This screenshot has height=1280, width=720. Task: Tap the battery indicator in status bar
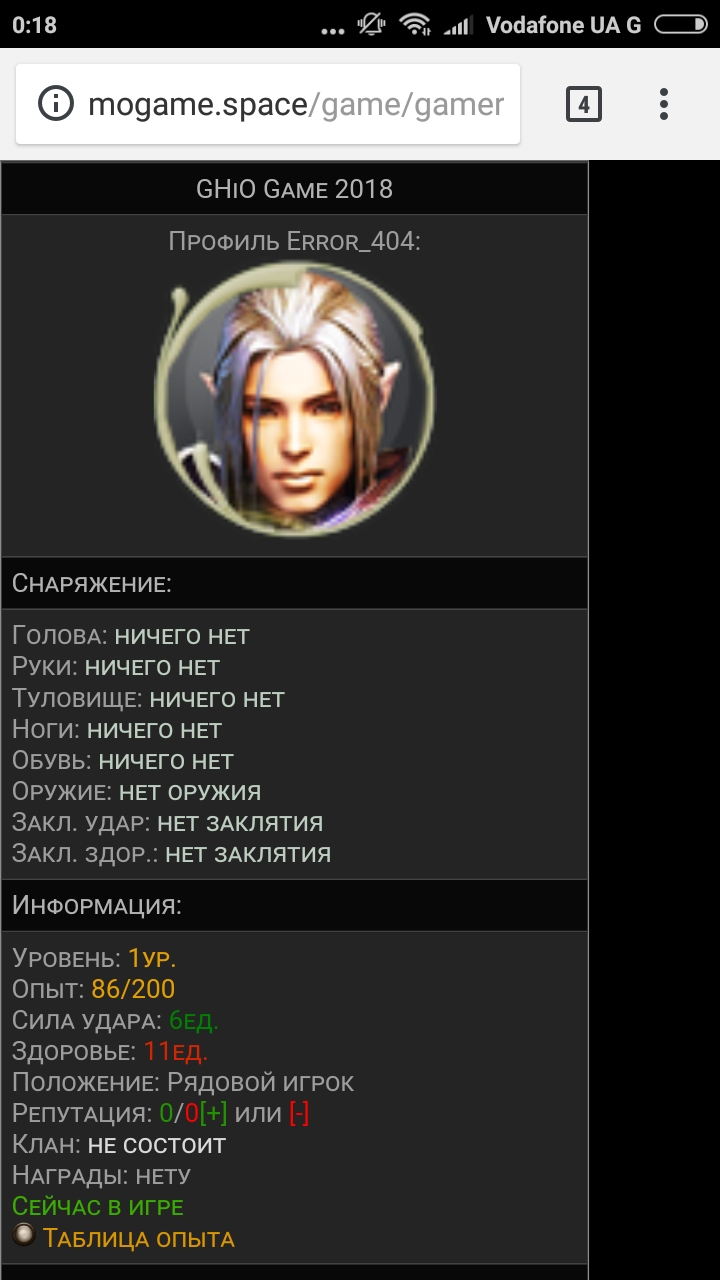680,25
